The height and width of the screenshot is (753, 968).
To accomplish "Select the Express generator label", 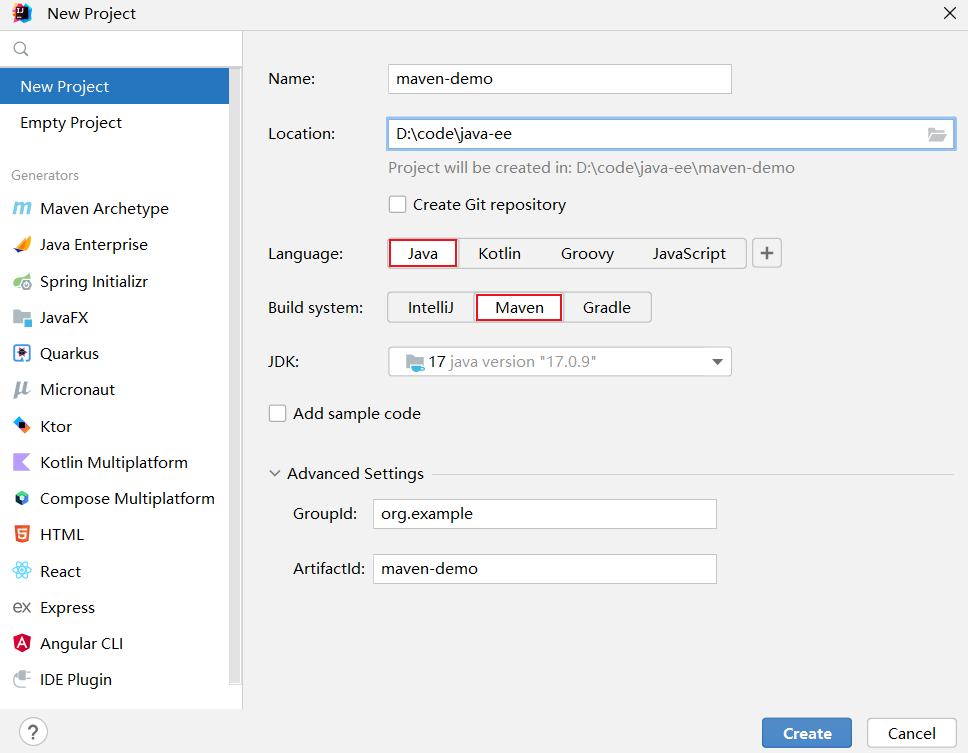I will (67, 608).
